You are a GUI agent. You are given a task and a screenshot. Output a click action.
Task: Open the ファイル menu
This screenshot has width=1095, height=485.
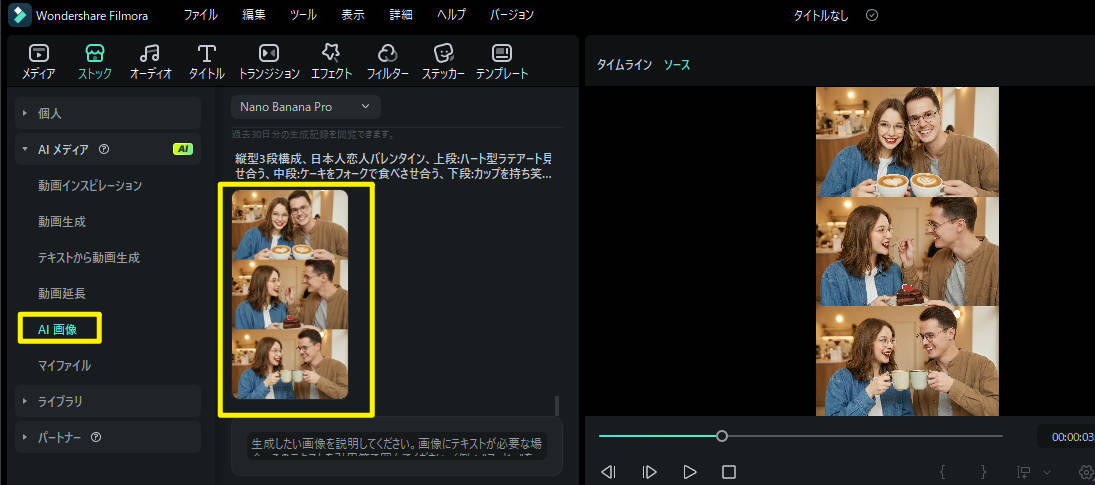coord(200,15)
